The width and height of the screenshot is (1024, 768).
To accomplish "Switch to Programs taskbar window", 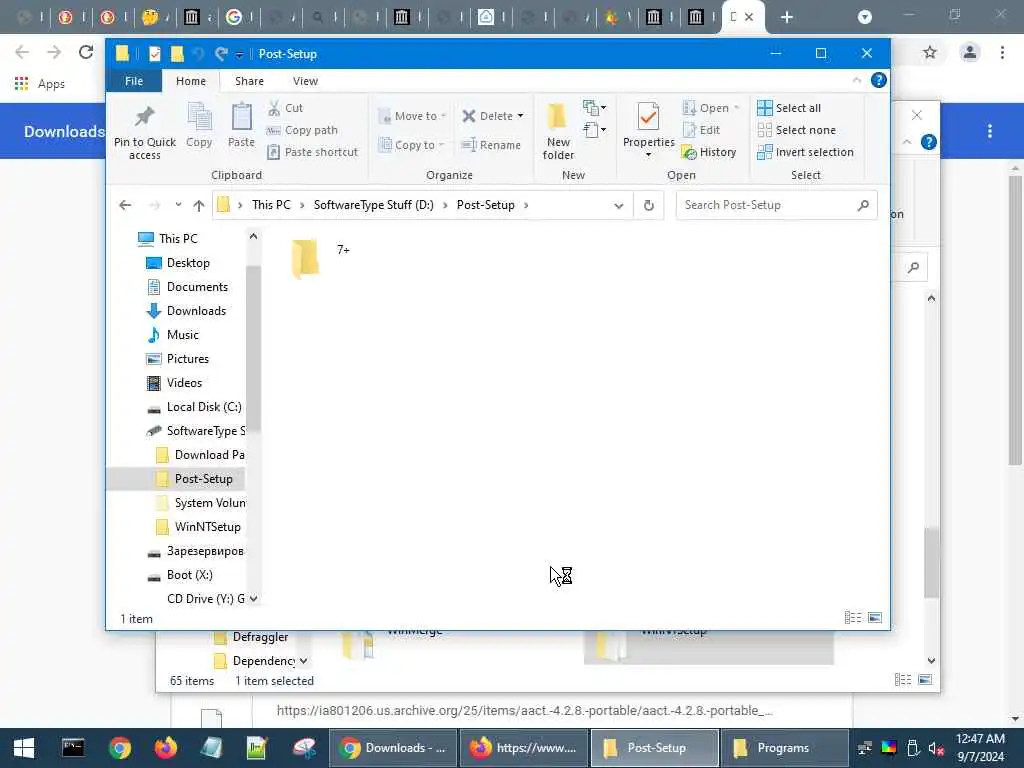I will (x=784, y=748).
